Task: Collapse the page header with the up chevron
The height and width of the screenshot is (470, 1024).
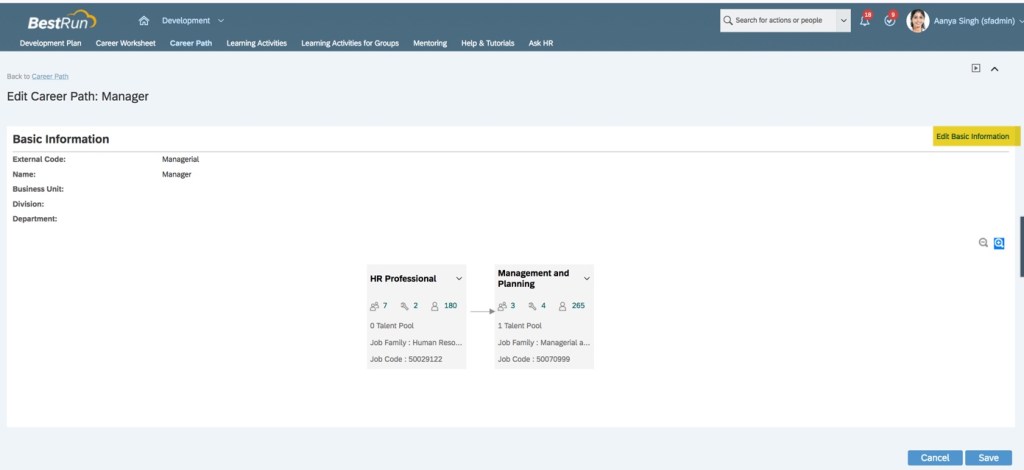Action: (x=994, y=68)
